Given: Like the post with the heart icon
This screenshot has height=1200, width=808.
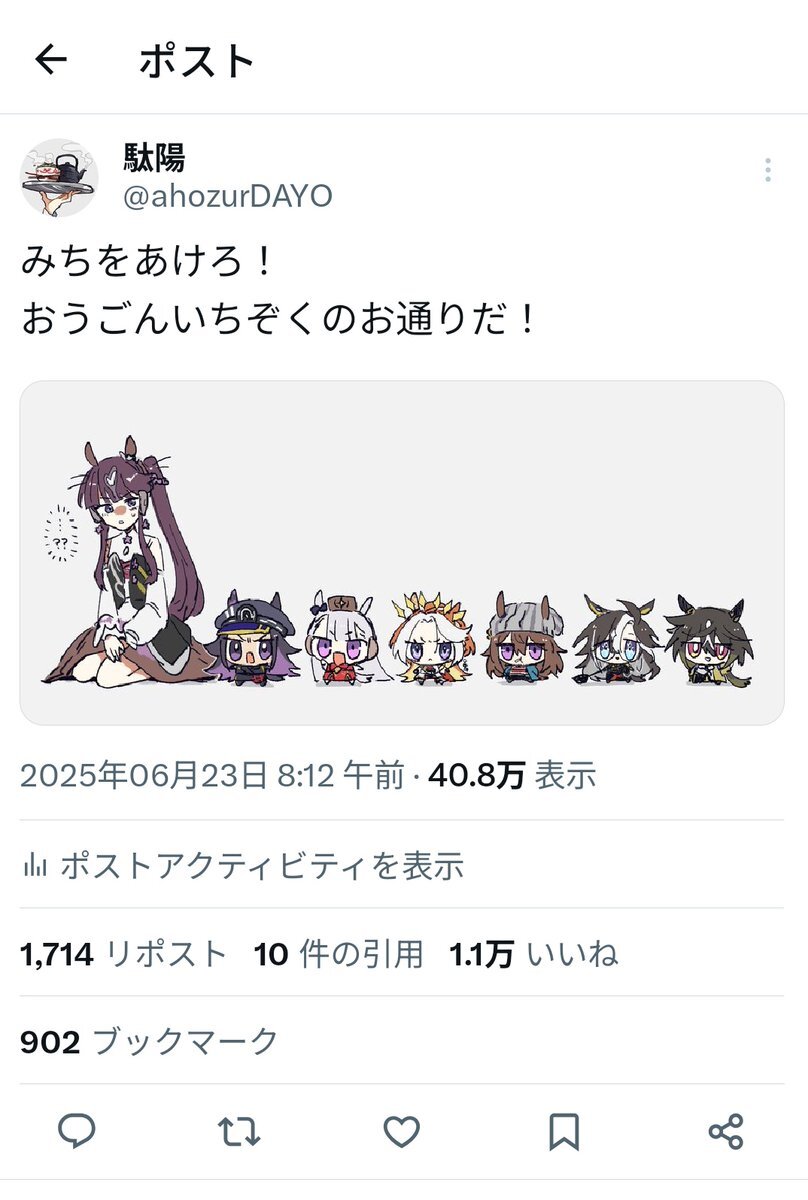Looking at the screenshot, I should (x=401, y=1131).
